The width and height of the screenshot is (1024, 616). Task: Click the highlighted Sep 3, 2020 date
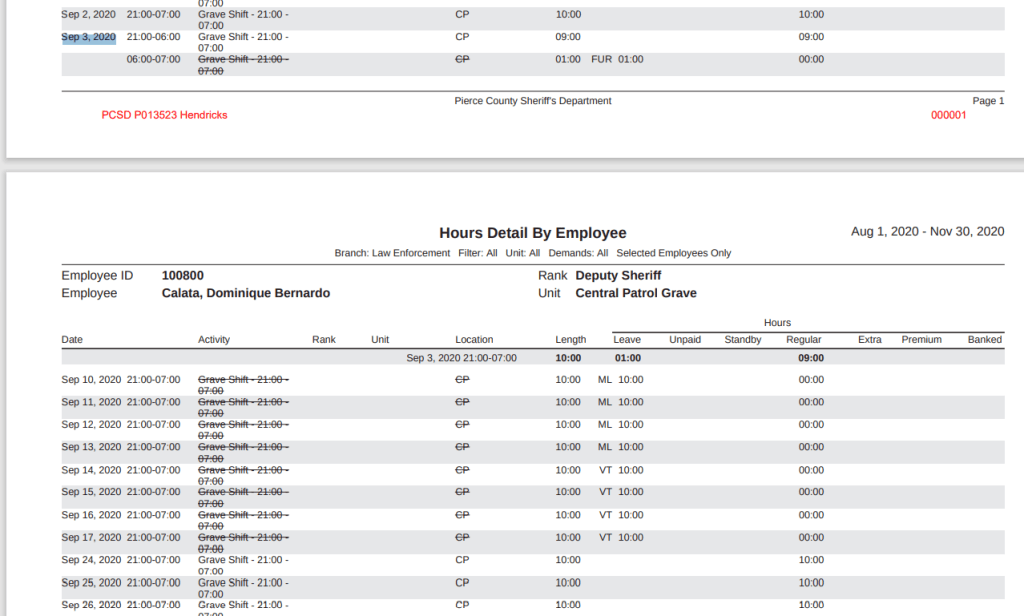click(89, 37)
